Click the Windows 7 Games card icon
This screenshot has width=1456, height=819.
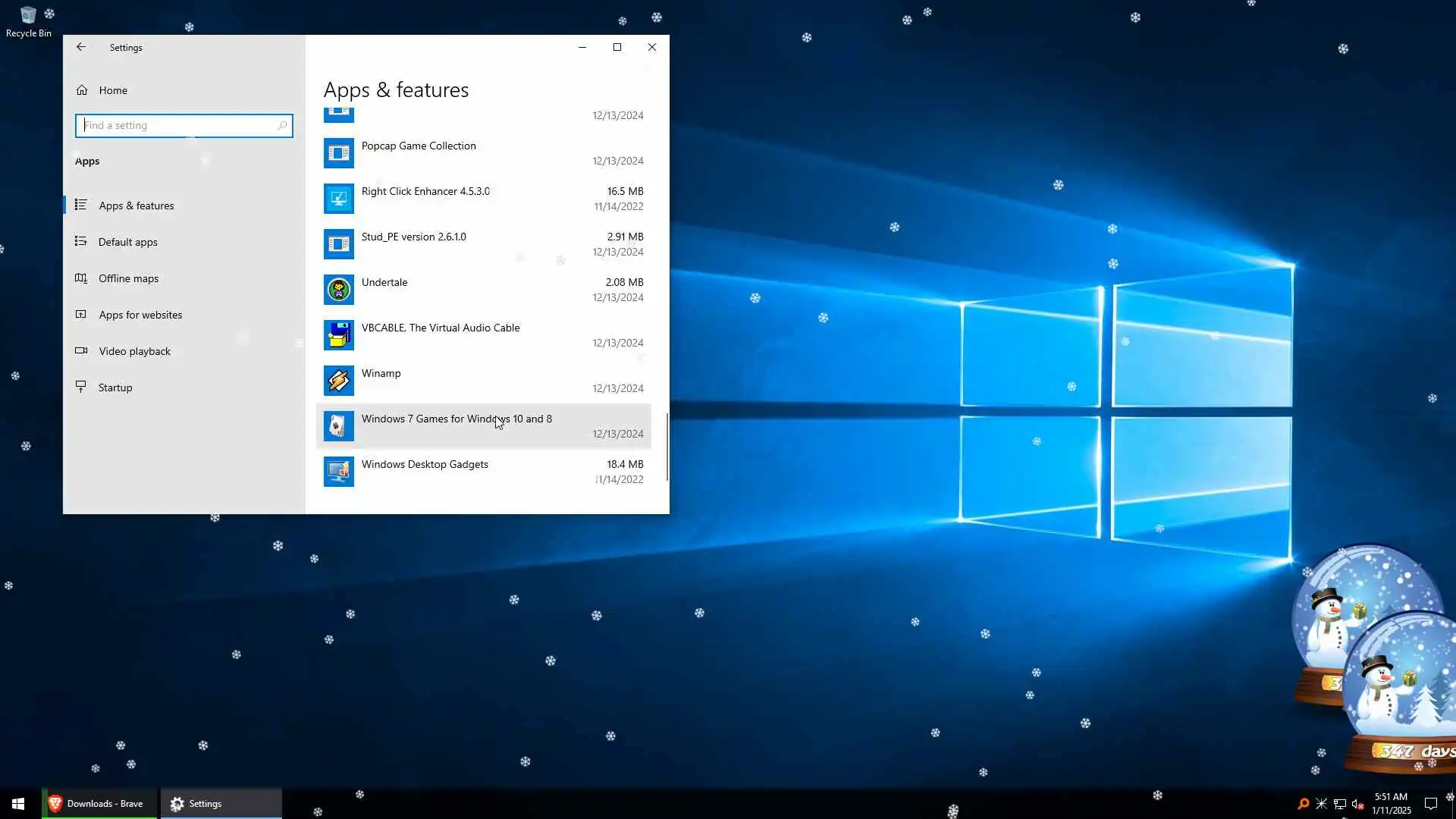(x=338, y=426)
